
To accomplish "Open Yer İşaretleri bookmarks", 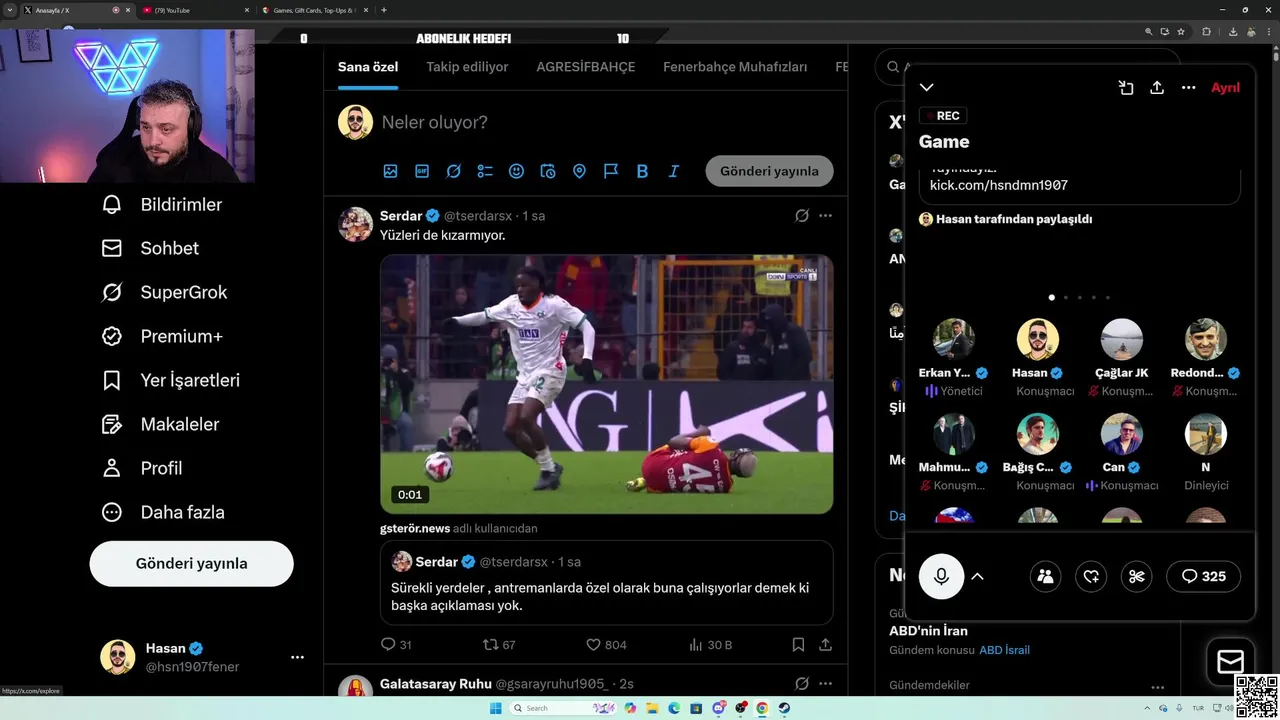I will pos(170,380).
